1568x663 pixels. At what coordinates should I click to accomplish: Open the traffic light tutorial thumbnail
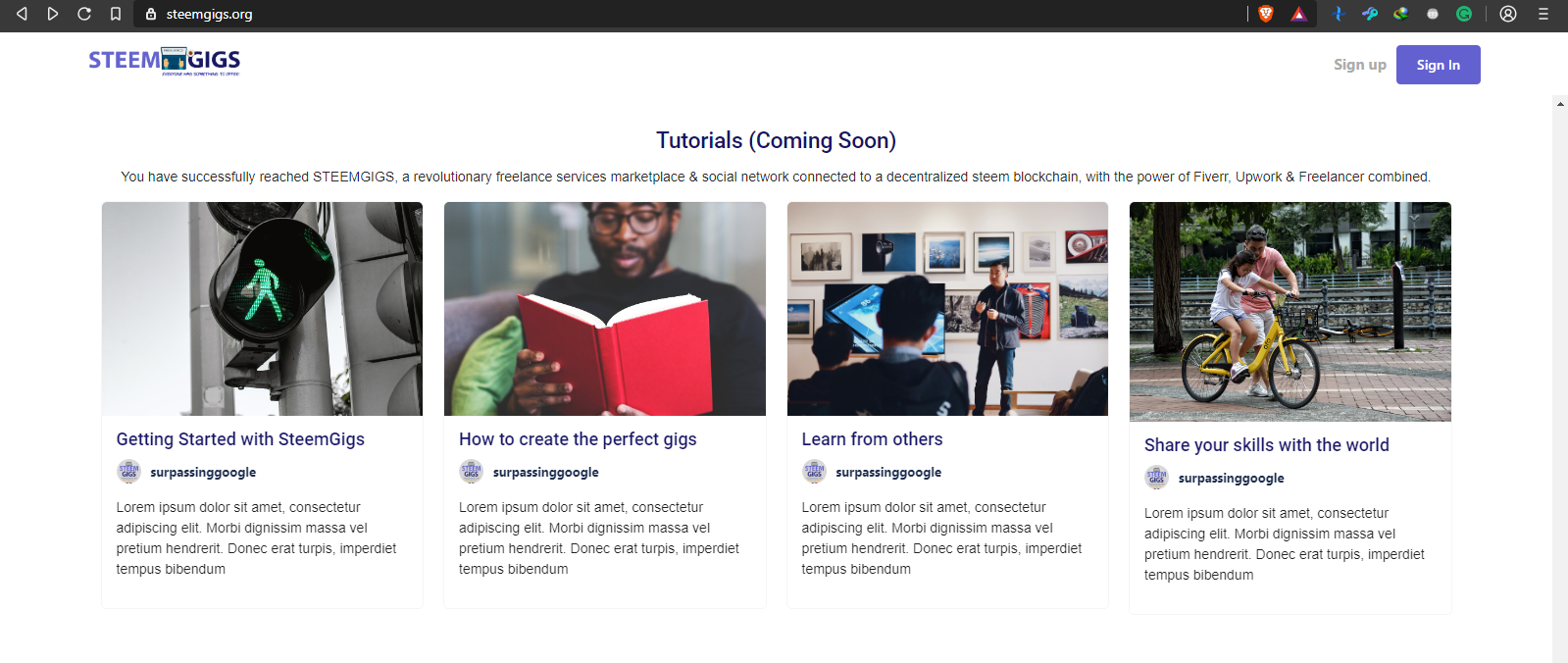[262, 309]
